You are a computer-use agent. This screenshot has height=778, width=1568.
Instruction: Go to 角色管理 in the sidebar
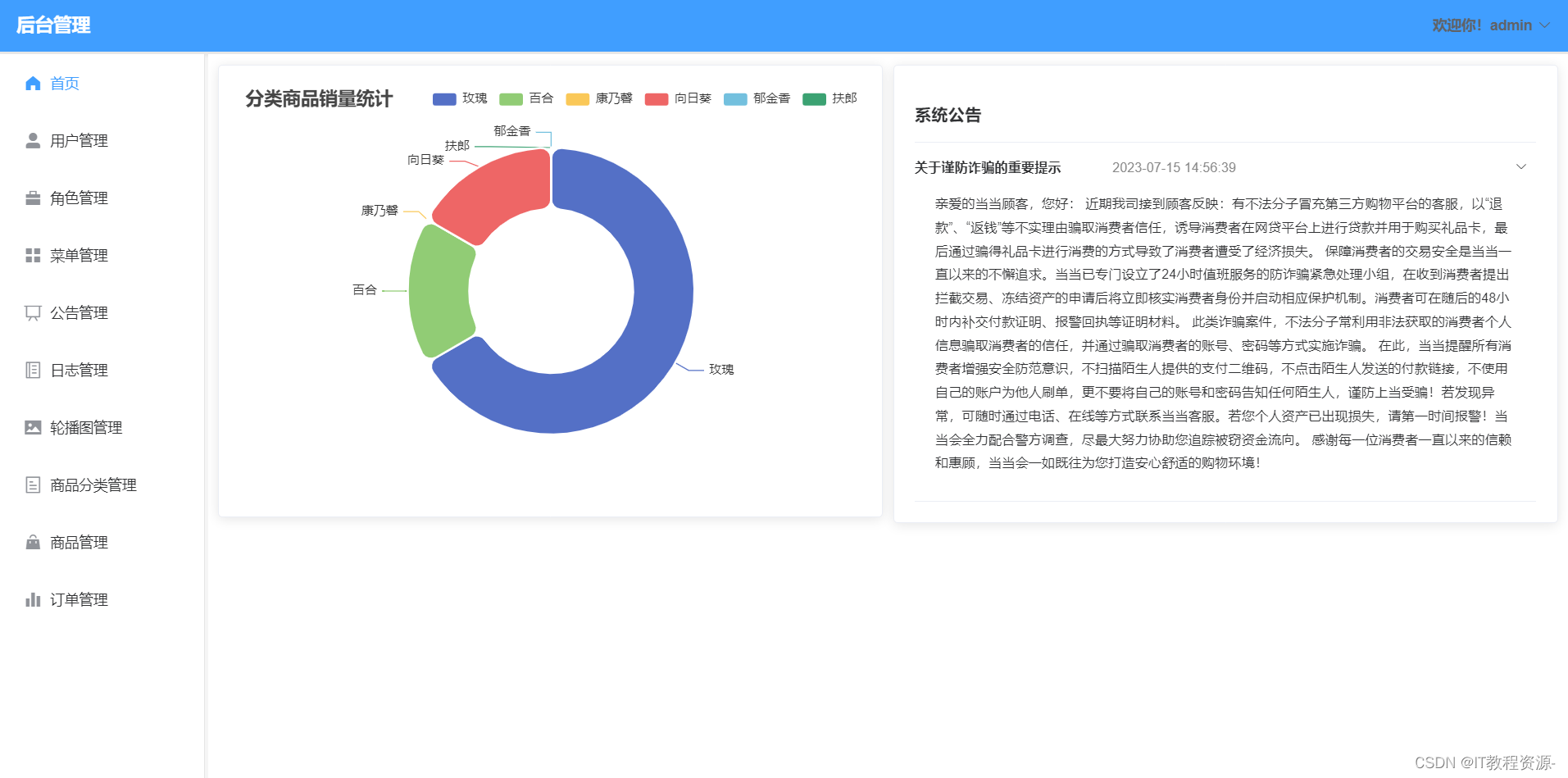point(102,198)
